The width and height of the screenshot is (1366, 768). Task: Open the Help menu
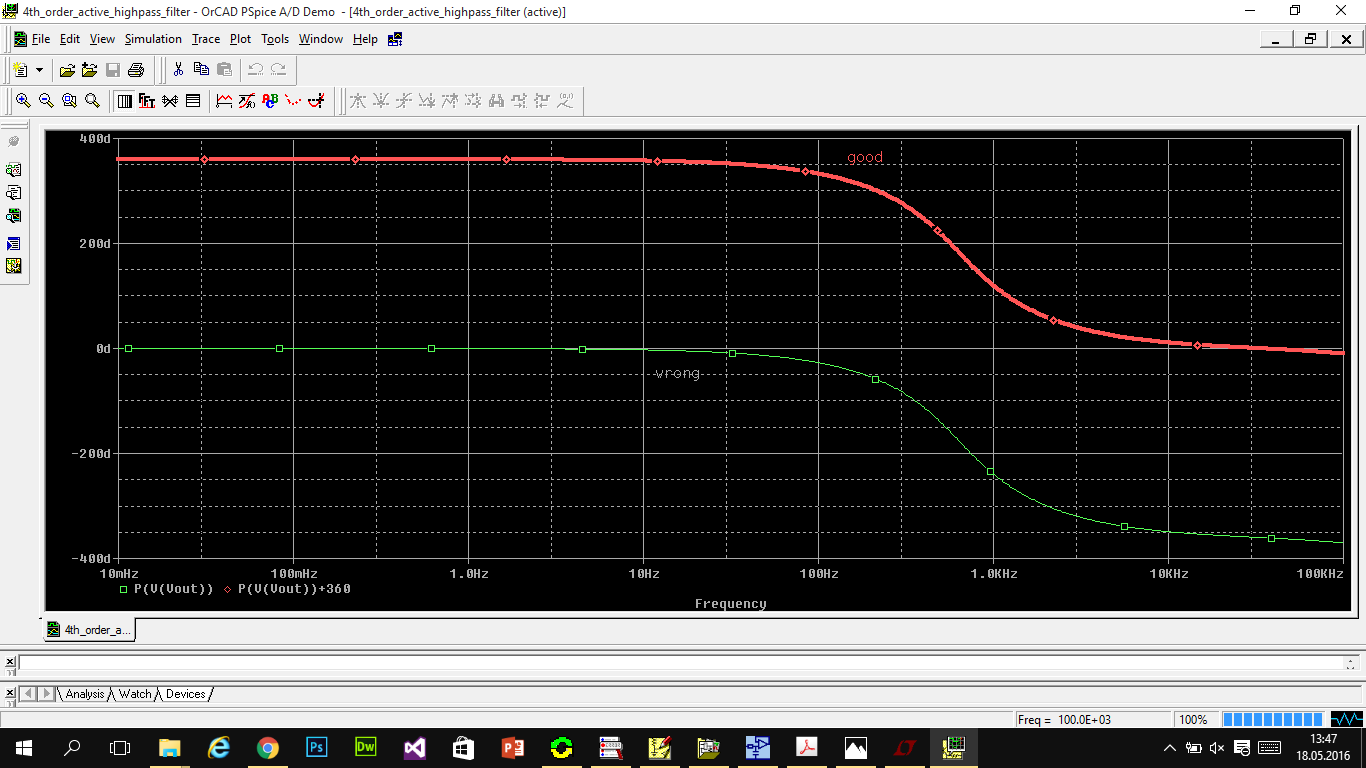[x=365, y=39]
